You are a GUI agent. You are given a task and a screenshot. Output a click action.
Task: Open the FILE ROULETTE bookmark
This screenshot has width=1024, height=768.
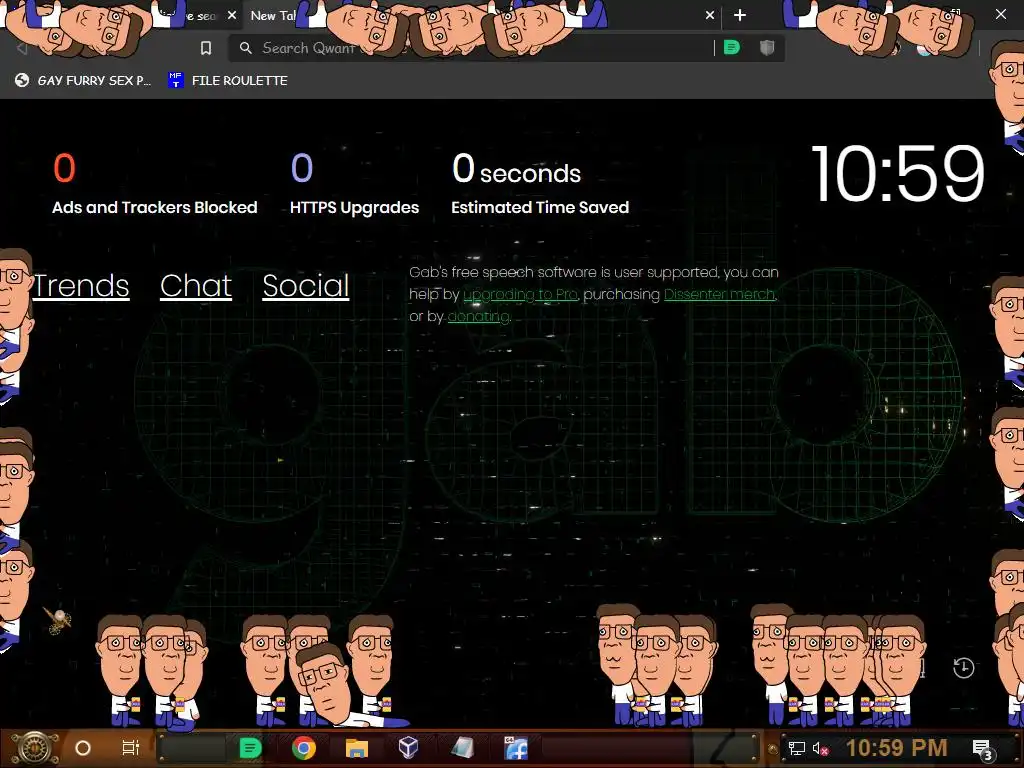(x=228, y=80)
